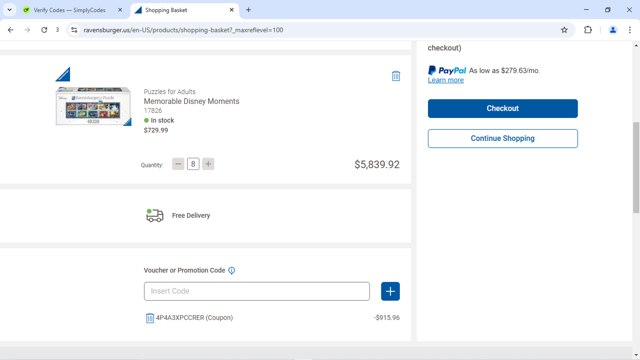Open voucher code info tooltip icon

click(231, 271)
